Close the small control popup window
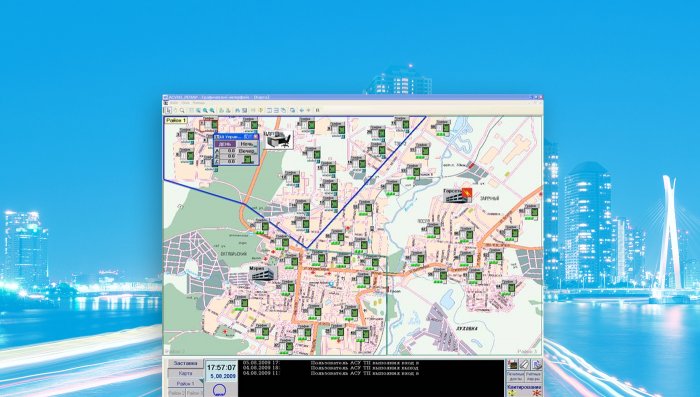This screenshot has width=700, height=397. 255,136
